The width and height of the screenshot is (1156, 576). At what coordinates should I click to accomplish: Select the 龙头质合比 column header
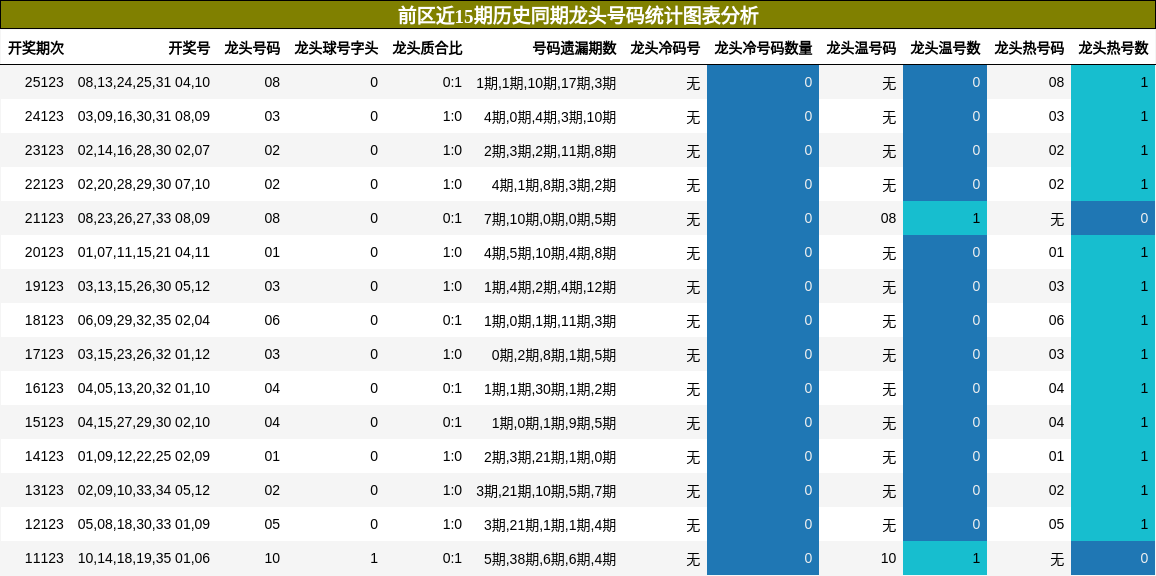point(428,49)
